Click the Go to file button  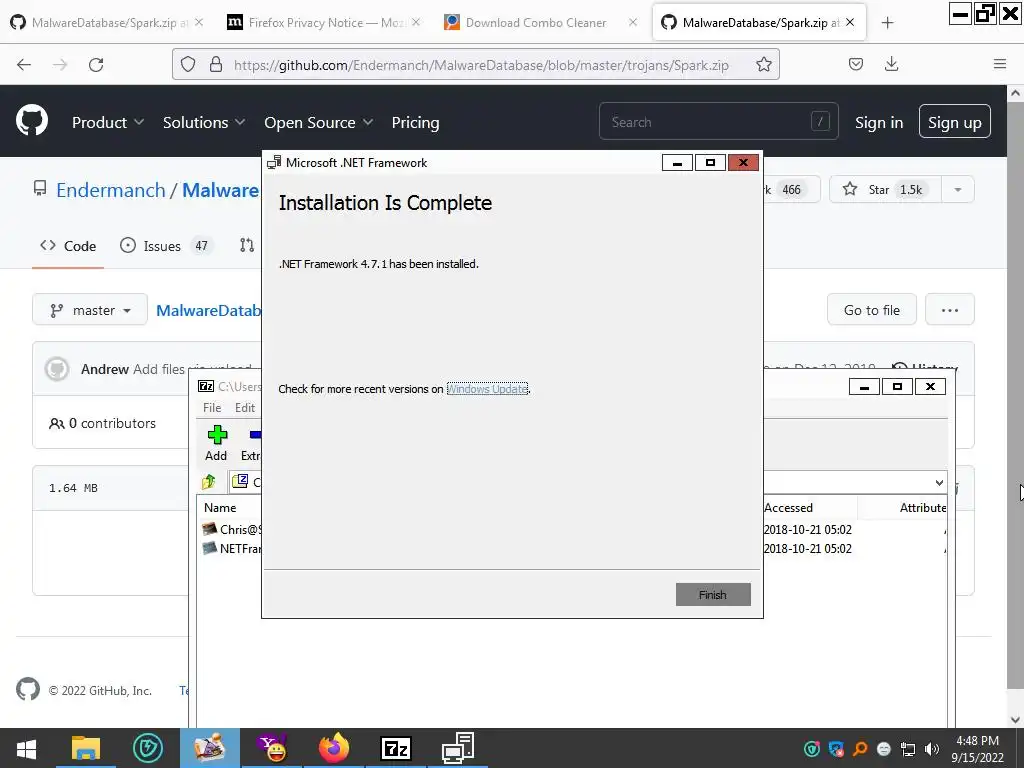pyautogui.click(x=872, y=310)
